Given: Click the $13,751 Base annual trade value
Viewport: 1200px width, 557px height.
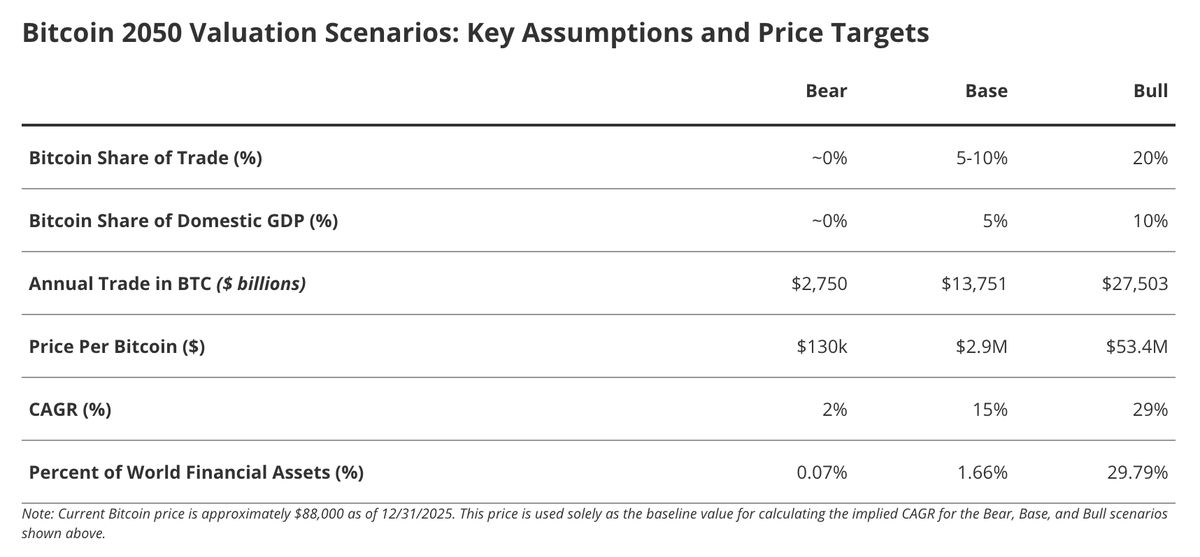Looking at the screenshot, I should (974, 284).
